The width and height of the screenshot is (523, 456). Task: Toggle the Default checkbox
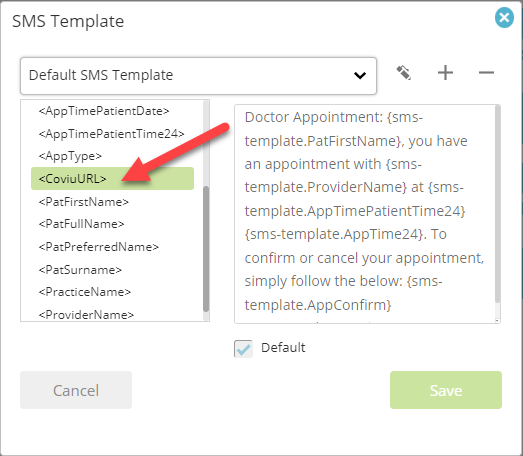243,349
